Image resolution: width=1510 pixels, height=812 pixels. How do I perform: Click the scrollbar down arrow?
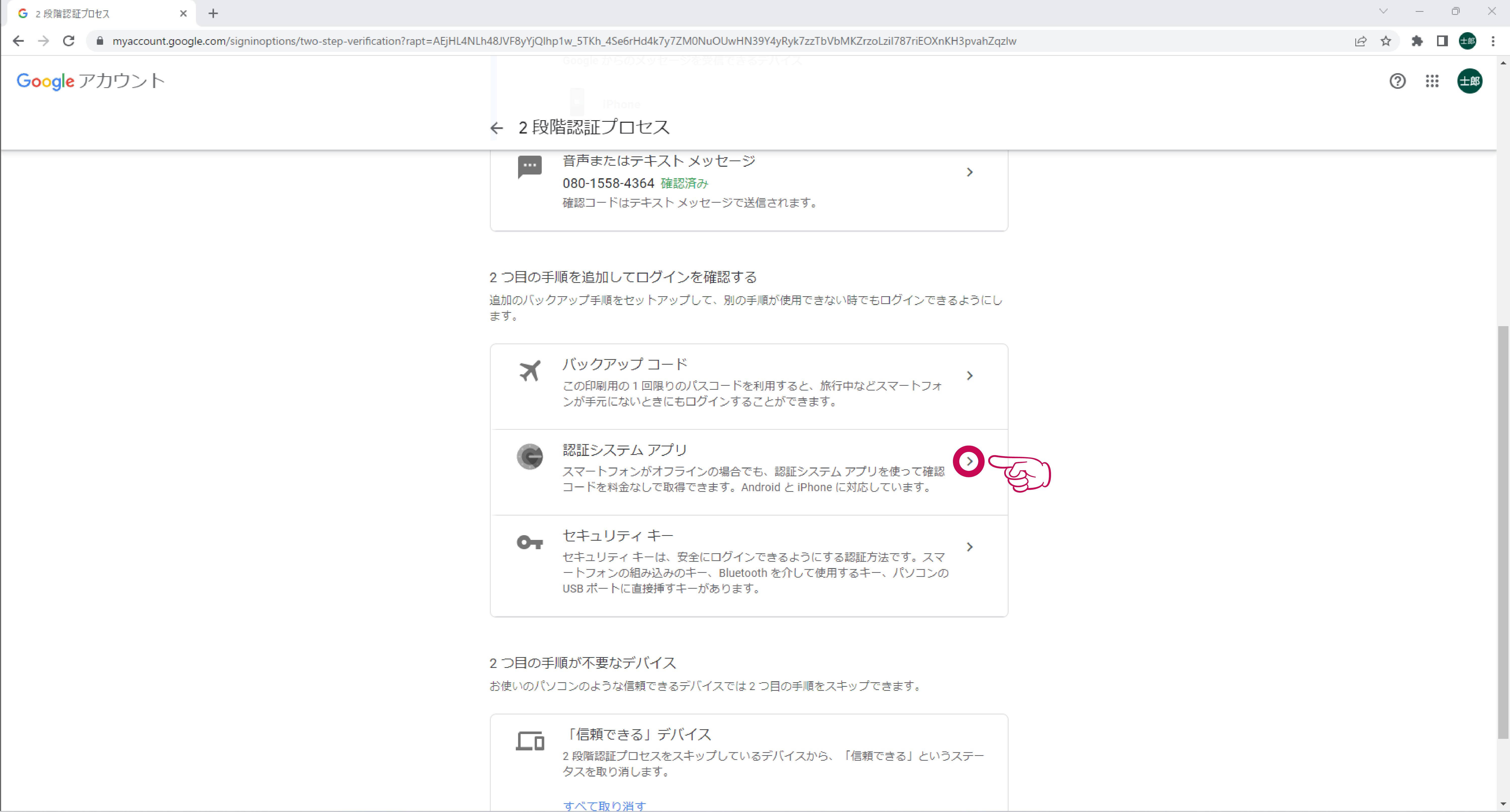[1503, 804]
